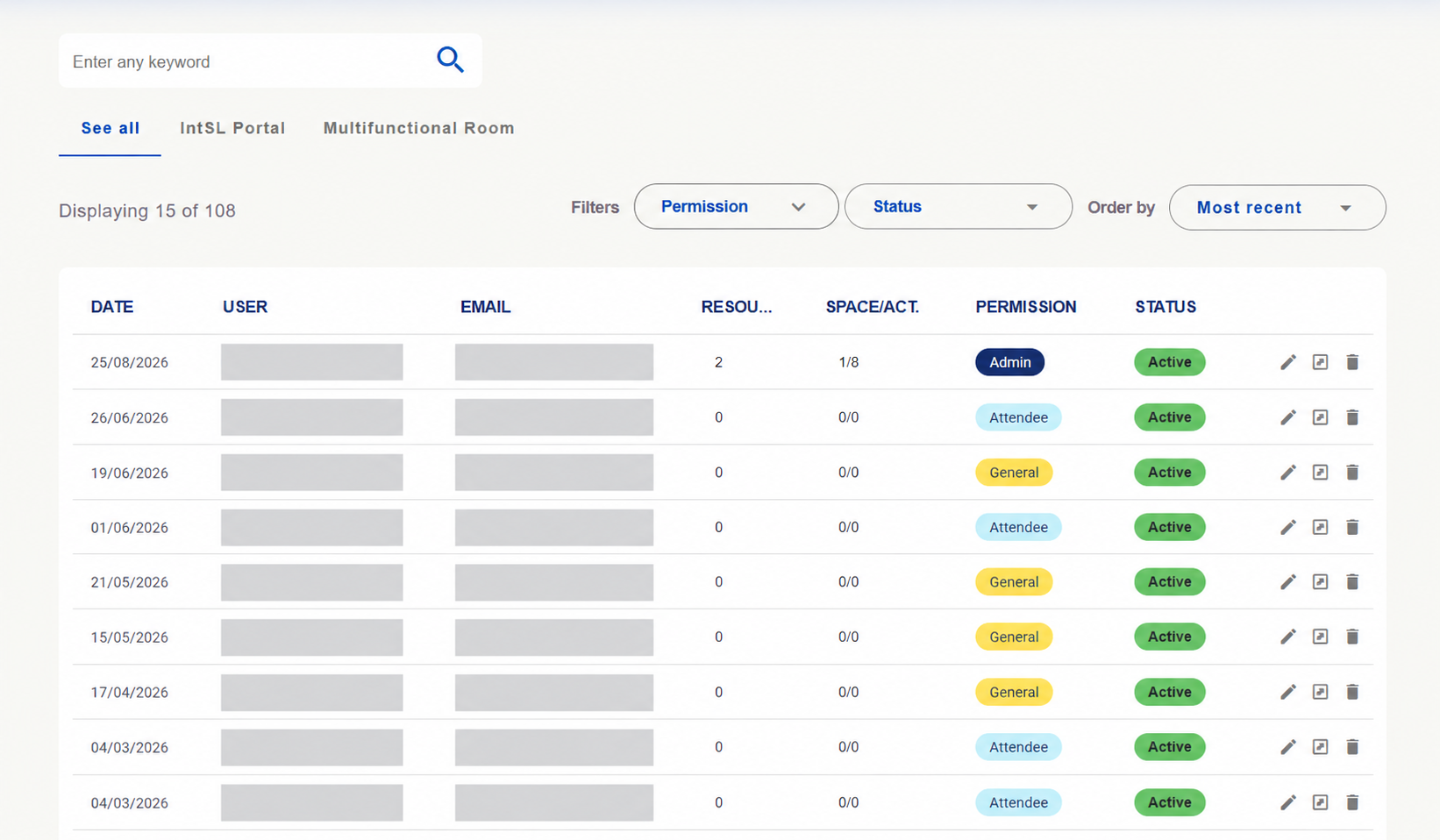Open details for the 26/06/2026 row
The height and width of the screenshot is (840, 1440).
point(1320,417)
